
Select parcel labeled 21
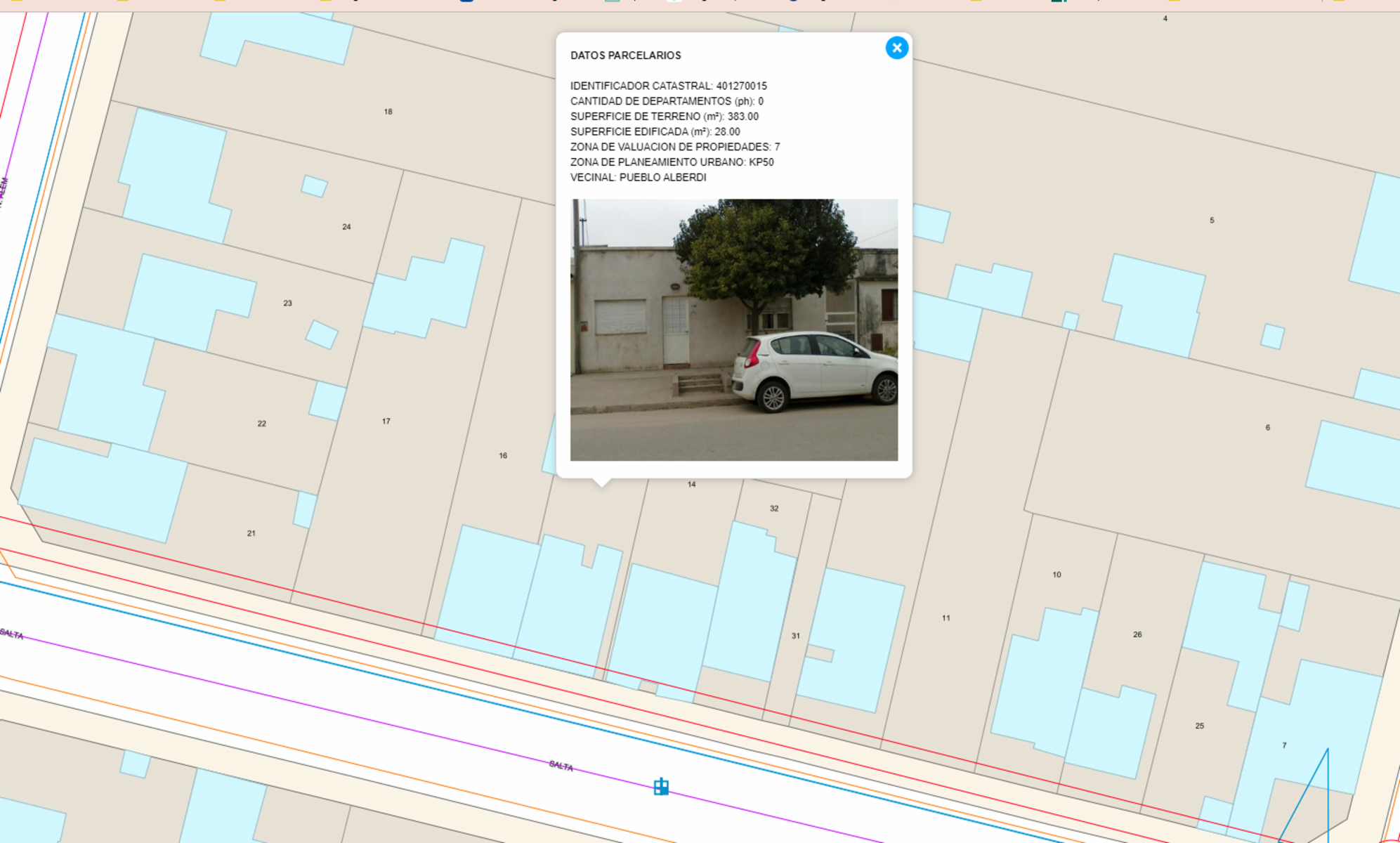coord(251,533)
